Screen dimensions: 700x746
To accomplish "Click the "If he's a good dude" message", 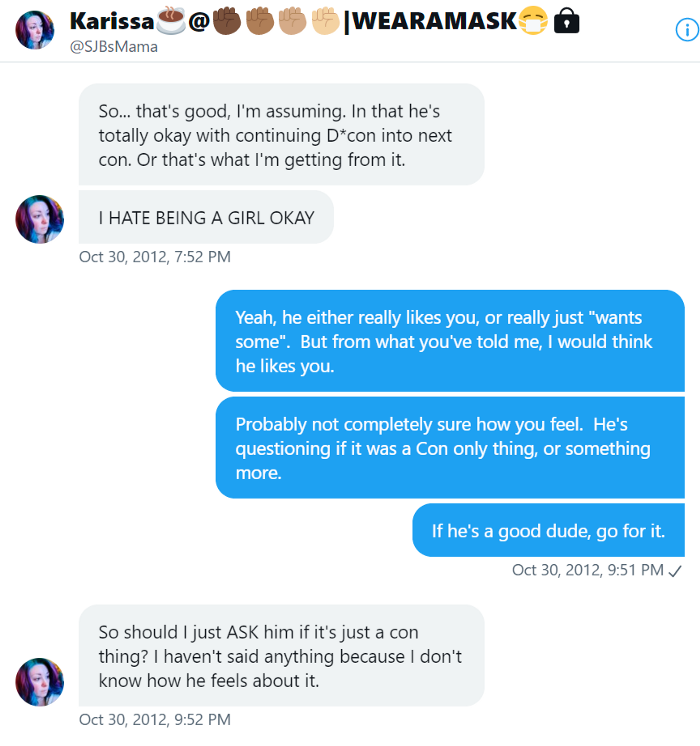I will click(x=548, y=531).
